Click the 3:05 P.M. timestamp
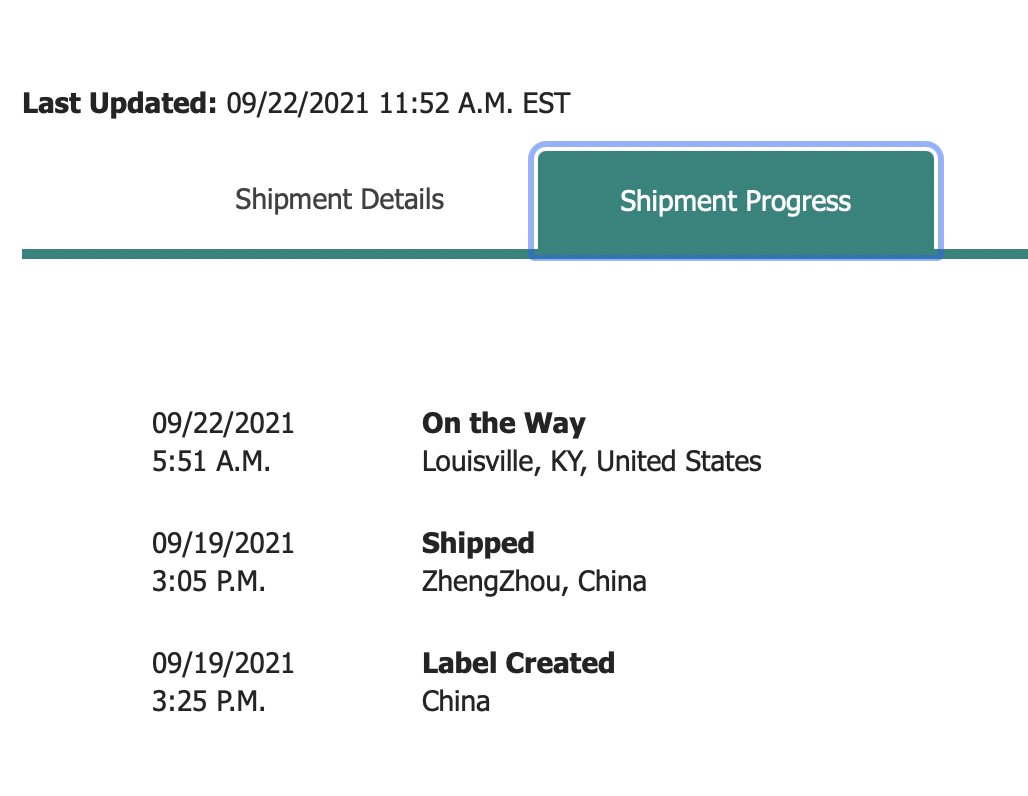 pos(209,581)
